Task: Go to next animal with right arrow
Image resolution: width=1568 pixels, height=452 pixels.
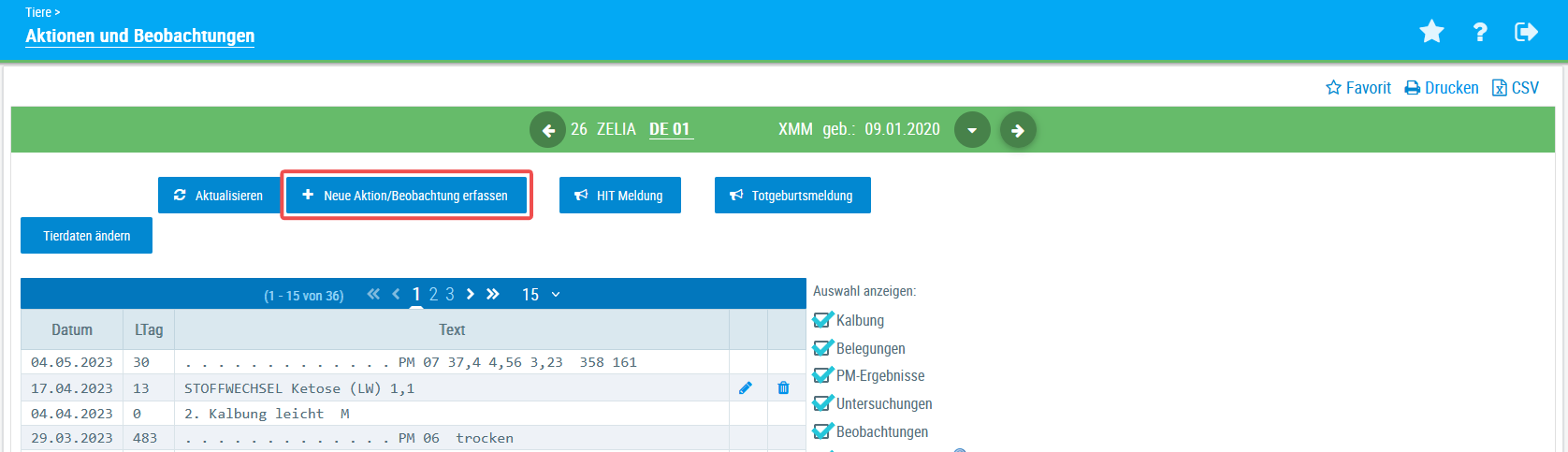Action: (1018, 130)
